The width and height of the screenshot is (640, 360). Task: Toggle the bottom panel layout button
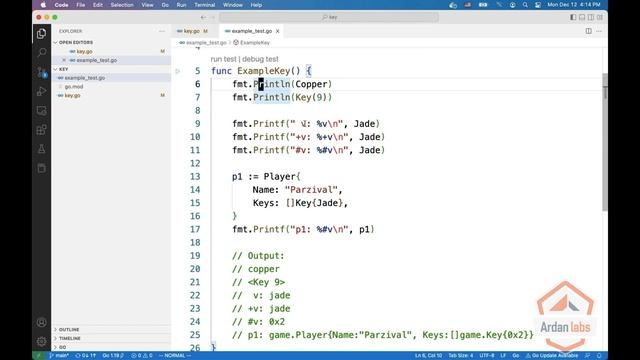(x=582, y=17)
